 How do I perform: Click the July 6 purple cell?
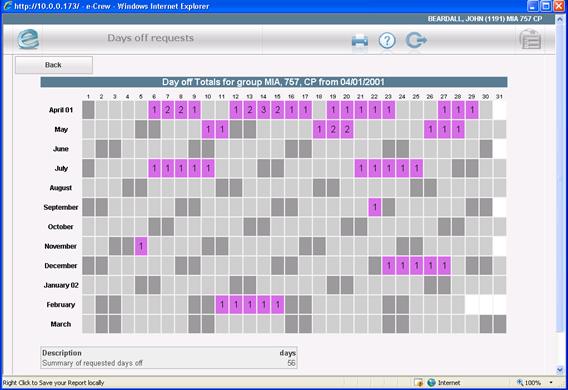154,168
